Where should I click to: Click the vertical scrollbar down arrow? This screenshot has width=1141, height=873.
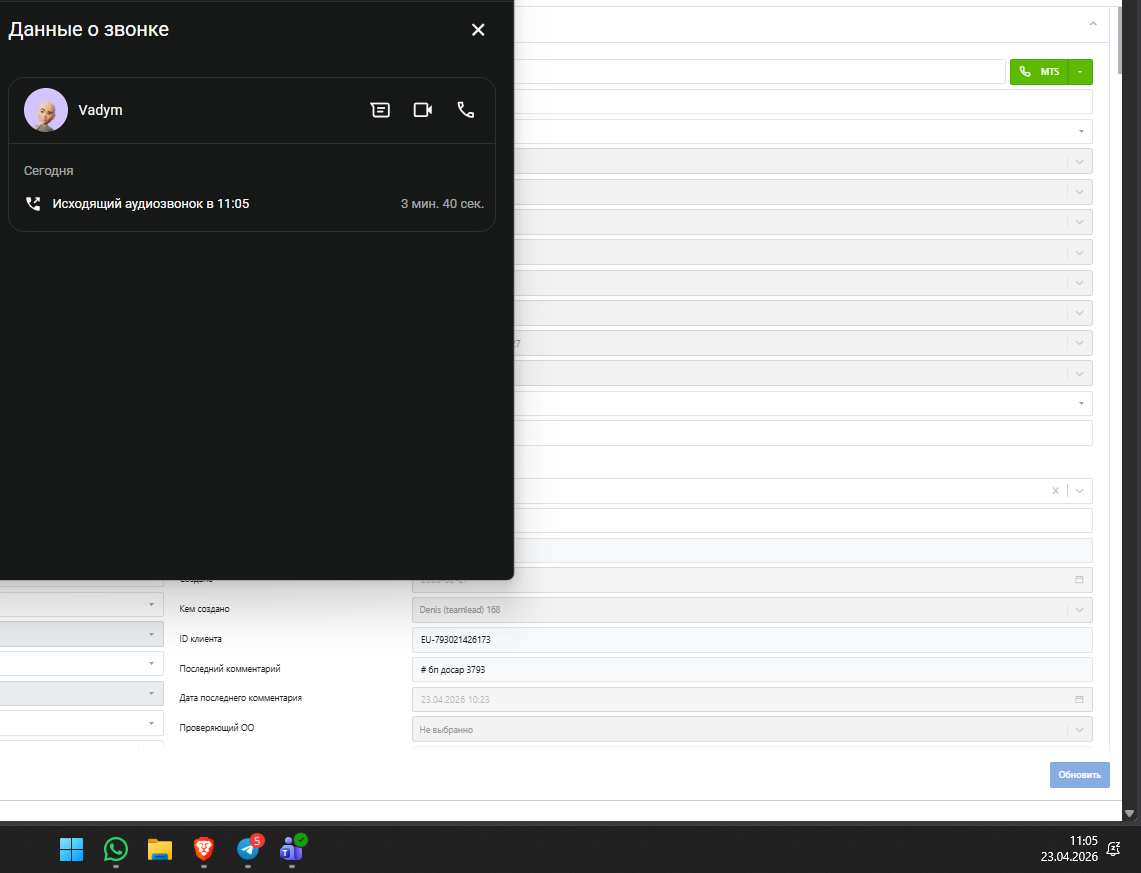click(x=1129, y=813)
